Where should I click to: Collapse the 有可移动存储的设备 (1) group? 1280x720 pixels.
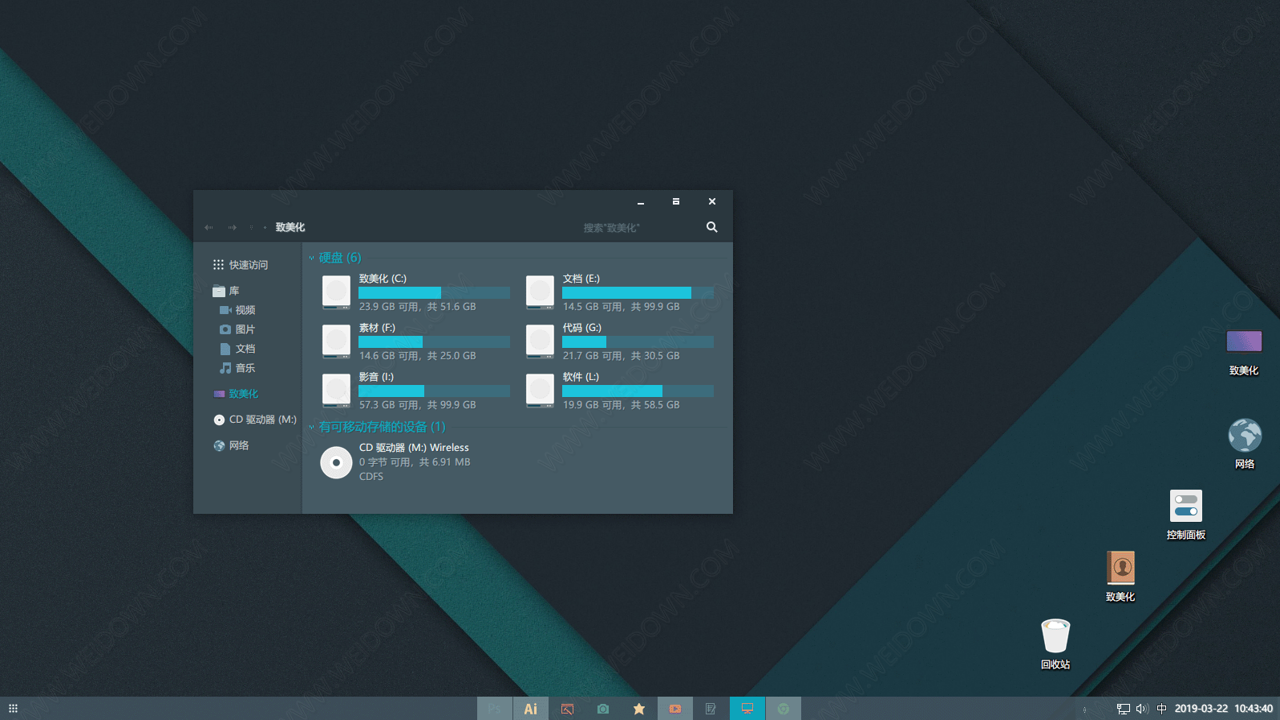click(x=311, y=427)
